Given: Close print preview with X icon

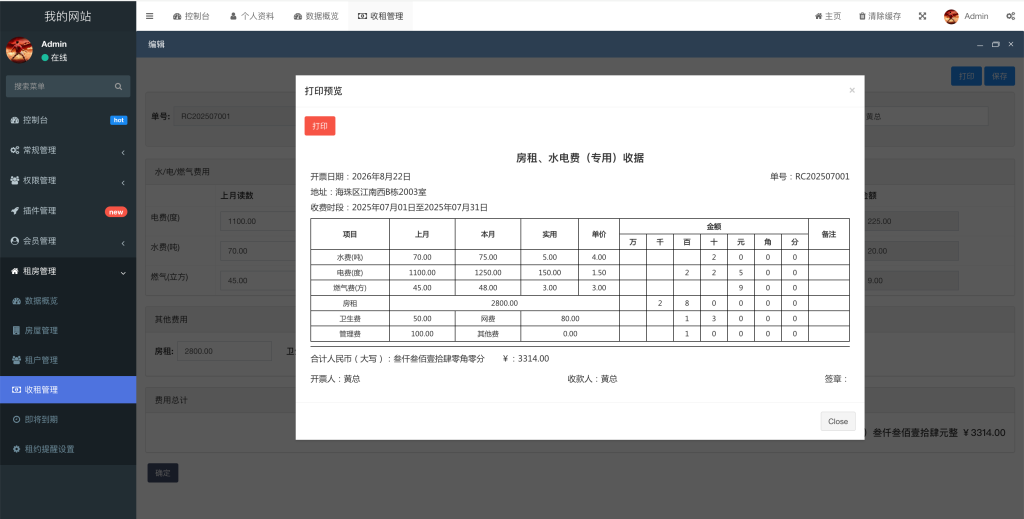Looking at the screenshot, I should pyautogui.click(x=852, y=90).
